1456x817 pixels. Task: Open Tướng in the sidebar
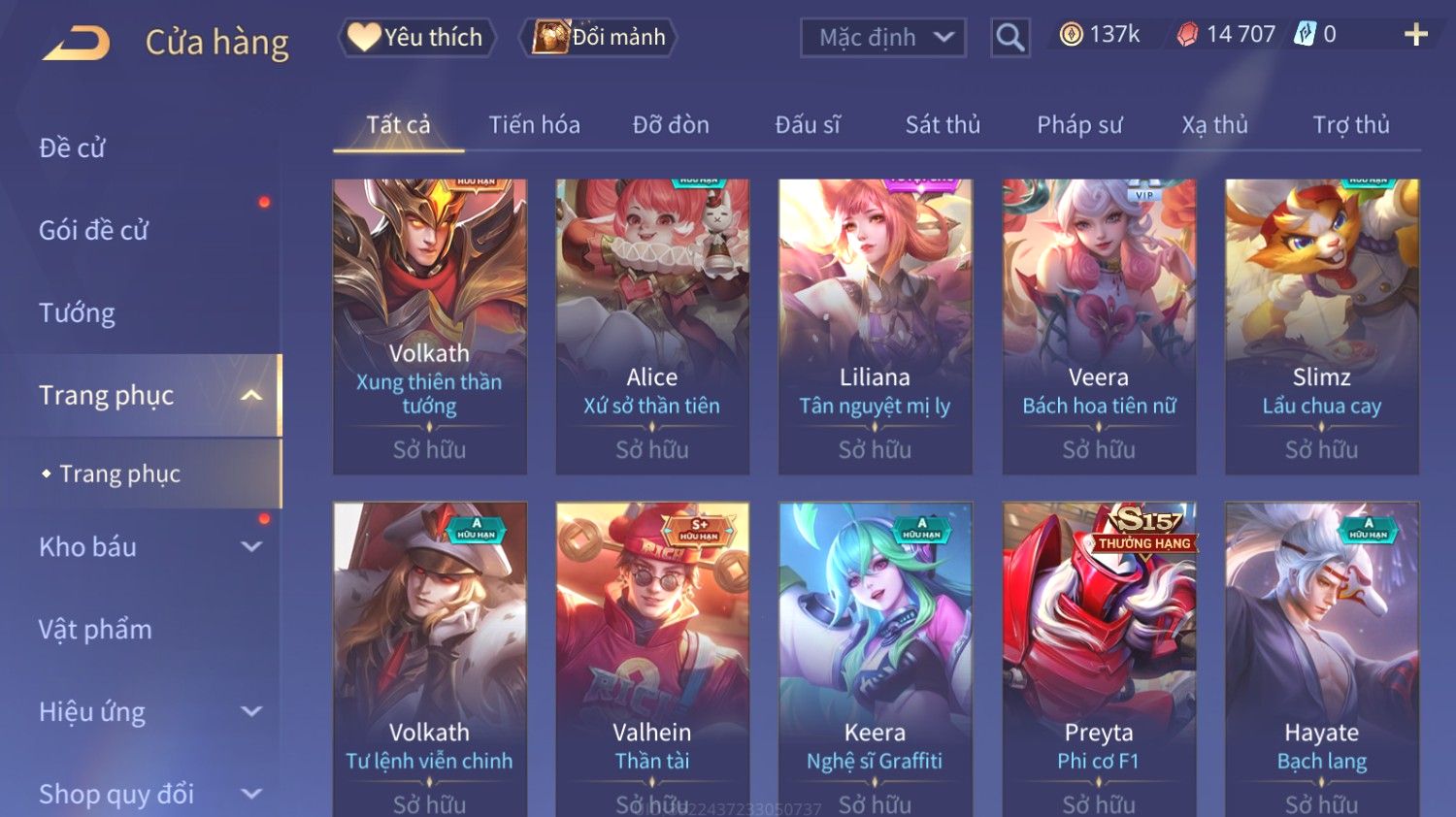coord(77,313)
